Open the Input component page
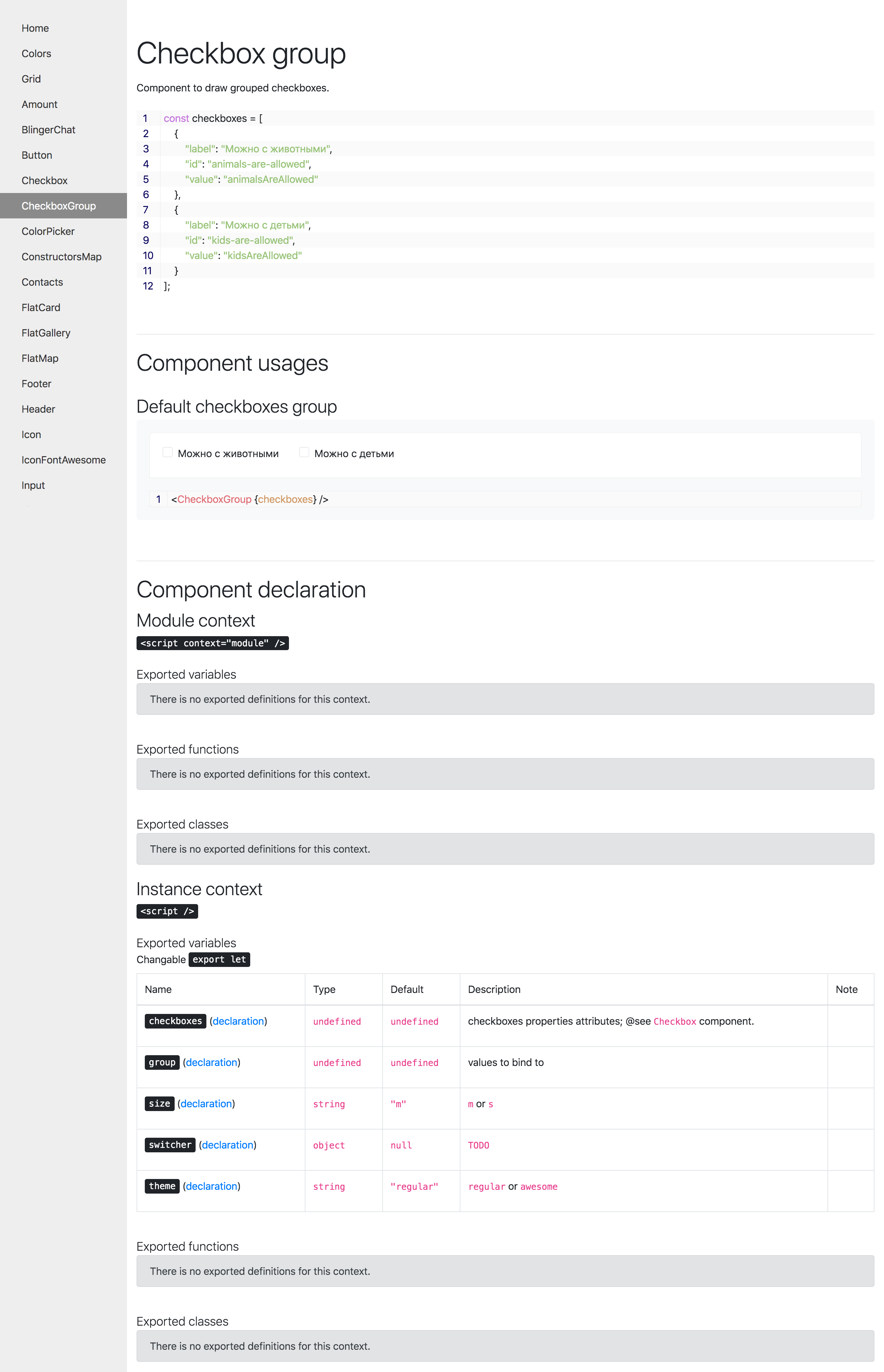 (x=33, y=485)
